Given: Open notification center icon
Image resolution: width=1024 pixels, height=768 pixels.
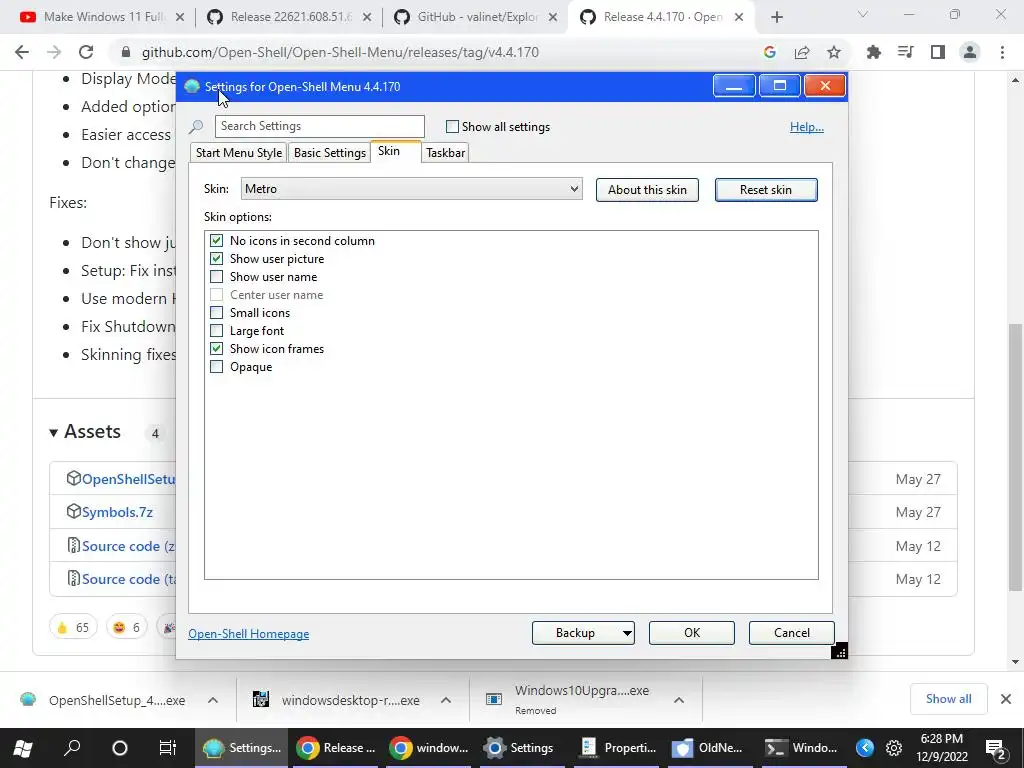Looking at the screenshot, I should pyautogui.click(x=995, y=748).
